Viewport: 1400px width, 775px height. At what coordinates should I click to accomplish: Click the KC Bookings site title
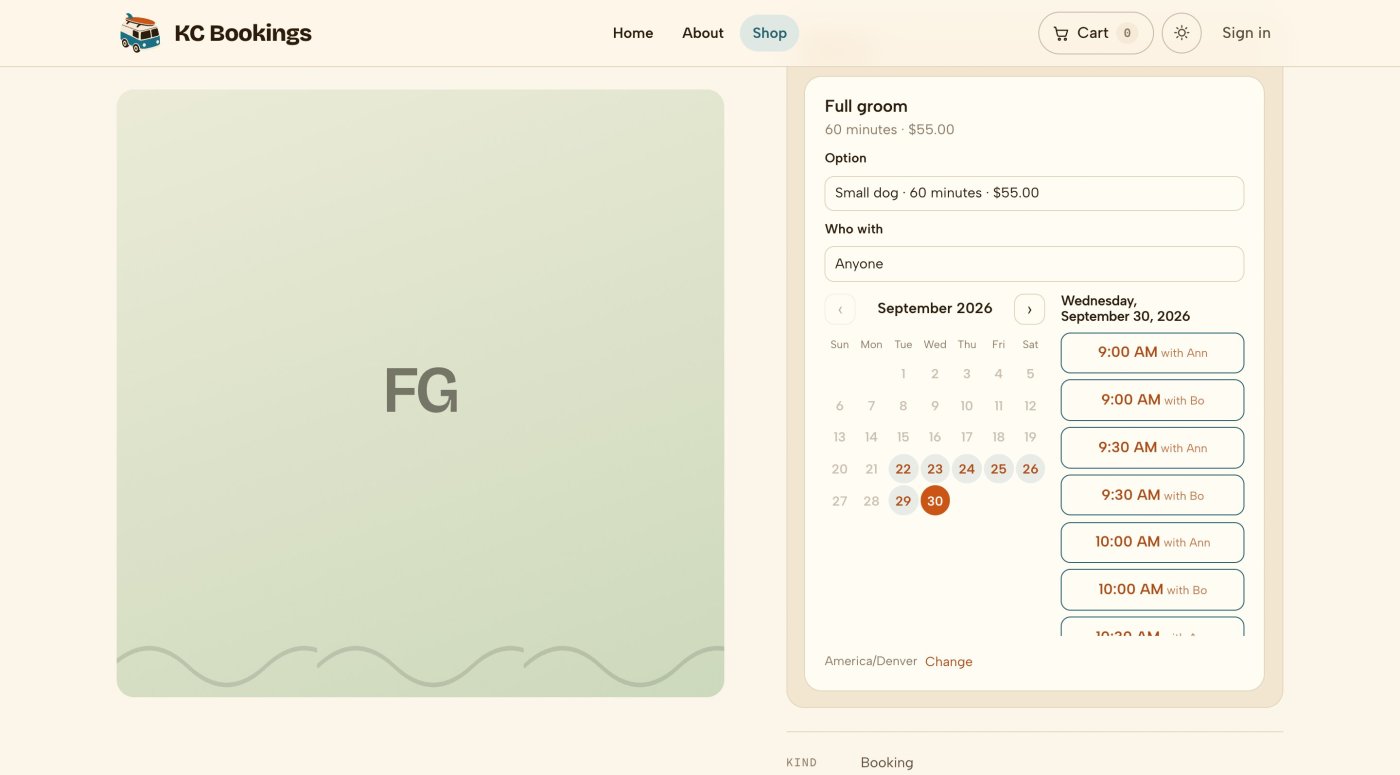tap(243, 33)
